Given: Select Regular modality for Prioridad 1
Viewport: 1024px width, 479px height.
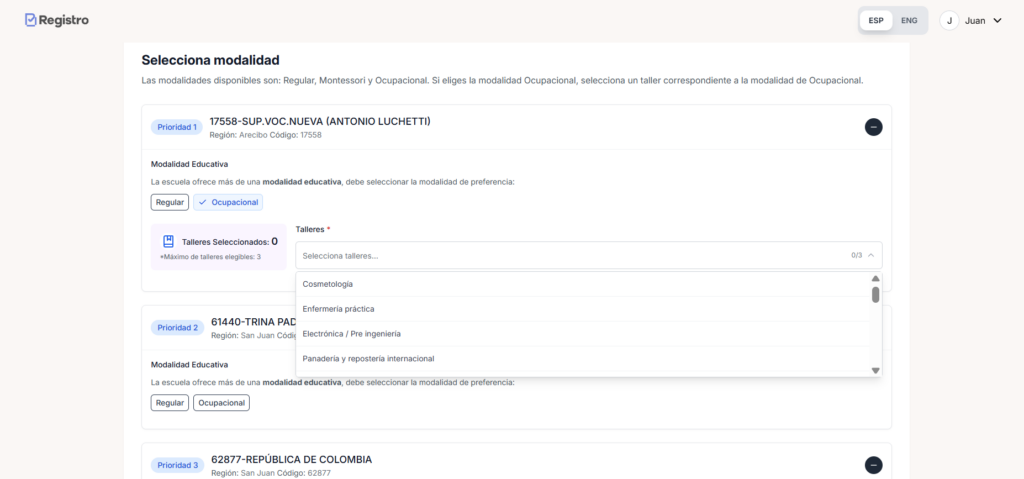Looking at the screenshot, I should pos(170,202).
